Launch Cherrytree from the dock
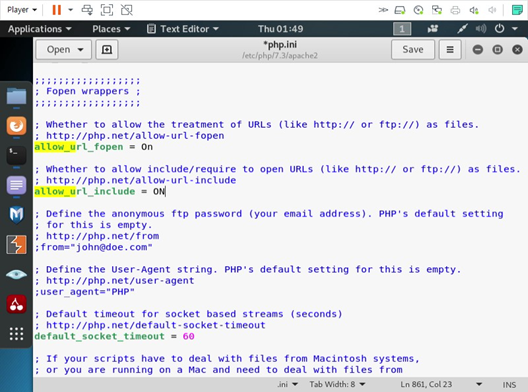This screenshot has height=392, width=528. click(x=16, y=304)
